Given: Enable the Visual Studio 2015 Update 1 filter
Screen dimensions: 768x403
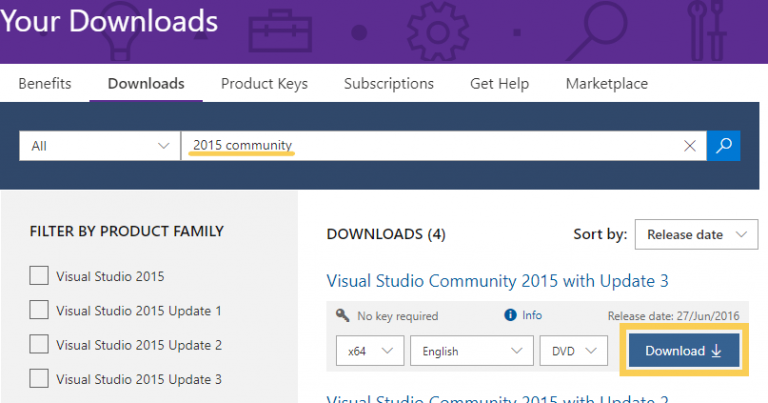Looking at the screenshot, I should (x=39, y=310).
